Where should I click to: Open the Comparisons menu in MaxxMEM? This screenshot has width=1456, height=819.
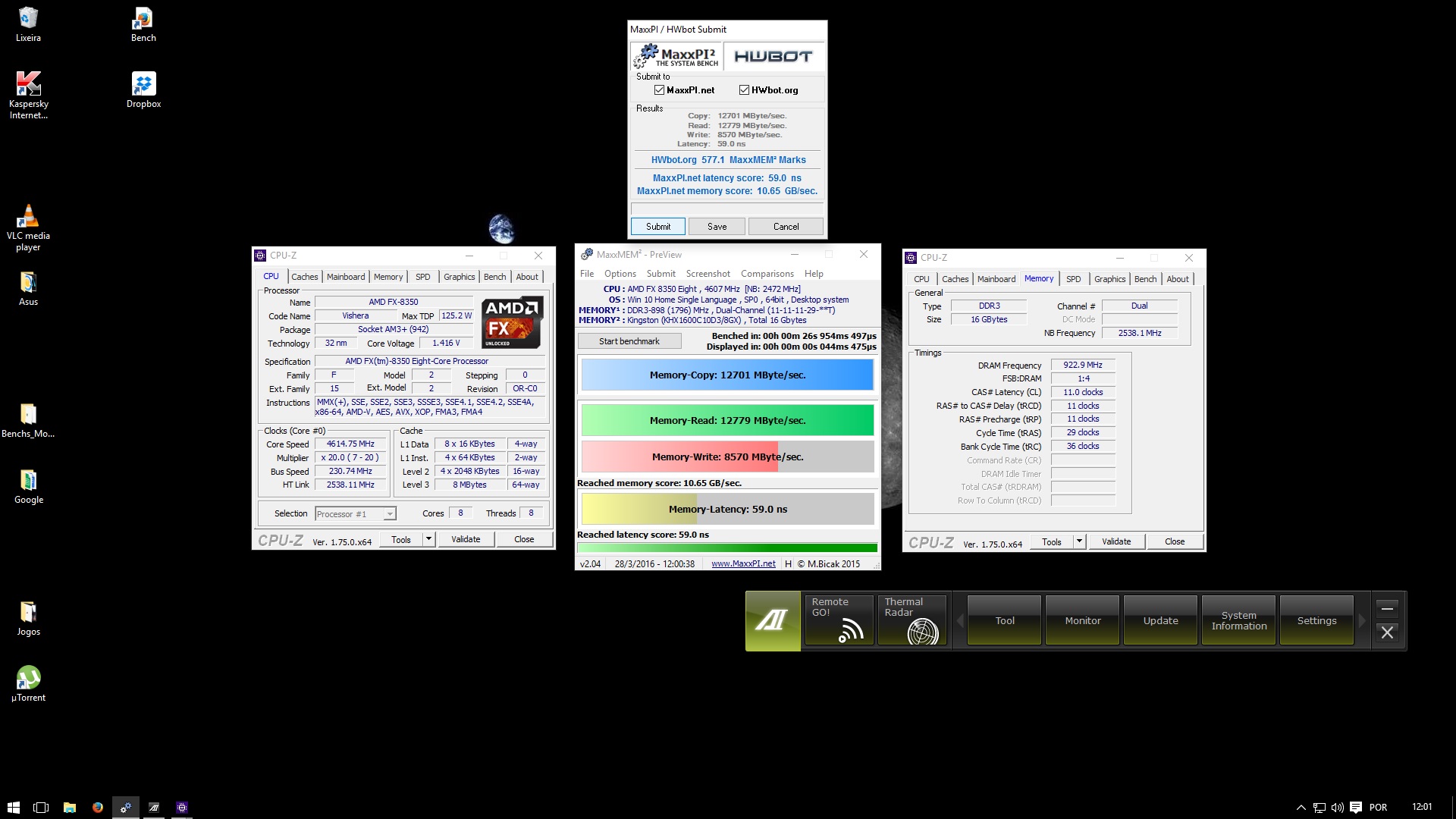(767, 274)
